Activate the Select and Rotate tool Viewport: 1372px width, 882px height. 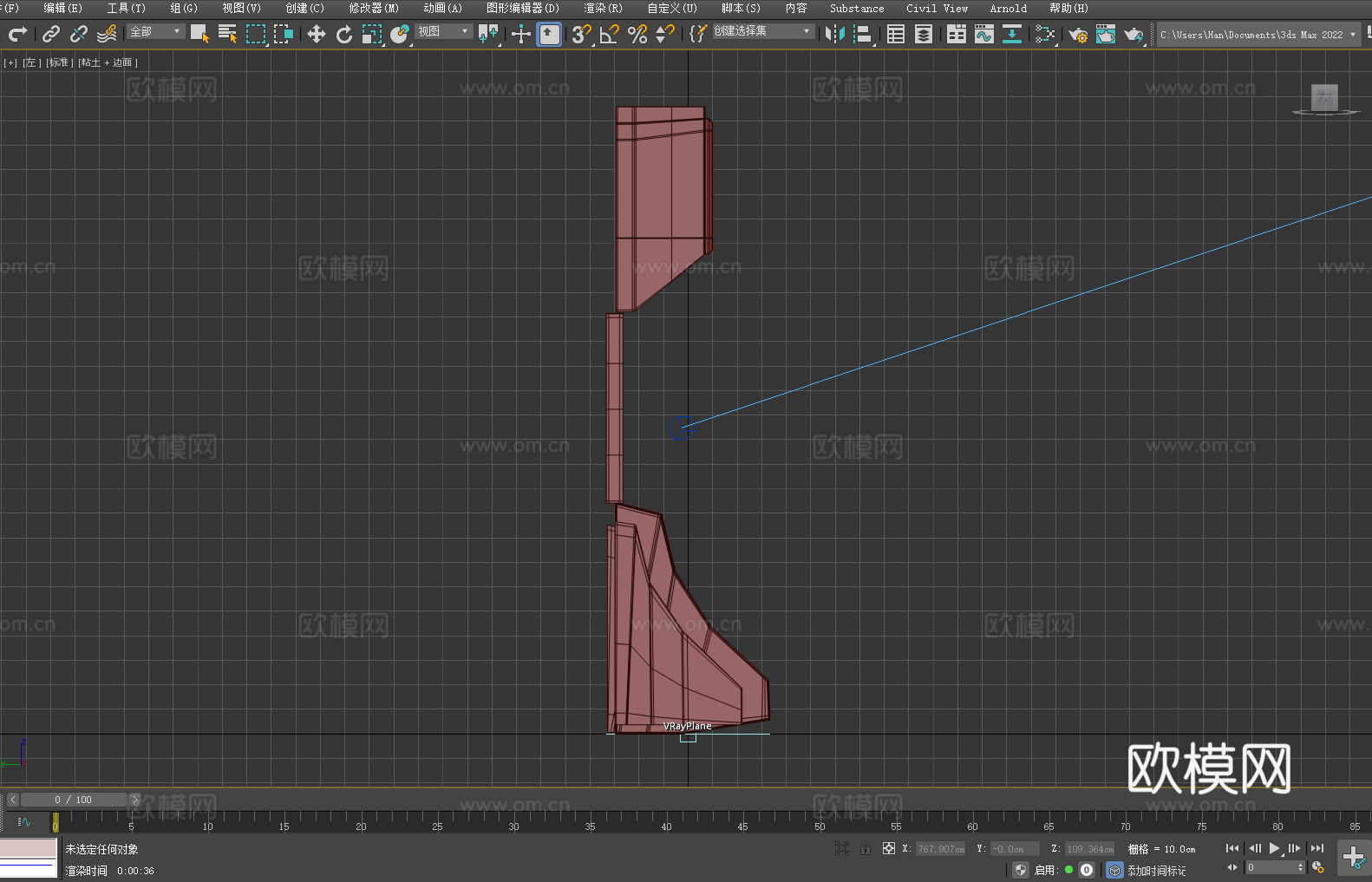click(344, 34)
